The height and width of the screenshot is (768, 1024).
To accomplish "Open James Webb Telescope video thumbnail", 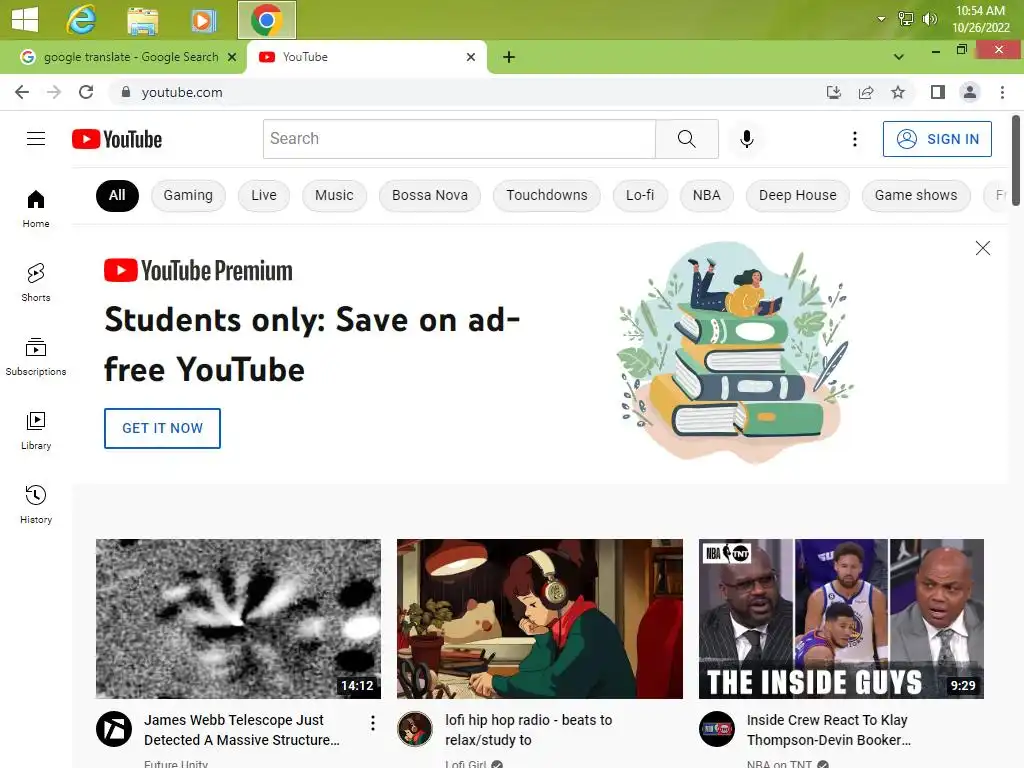I will click(238, 618).
